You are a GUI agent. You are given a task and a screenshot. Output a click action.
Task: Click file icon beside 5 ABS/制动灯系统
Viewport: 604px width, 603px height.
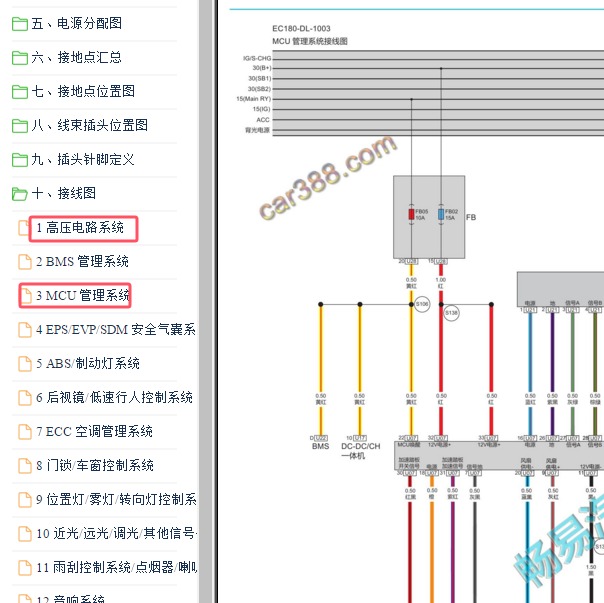[25, 363]
